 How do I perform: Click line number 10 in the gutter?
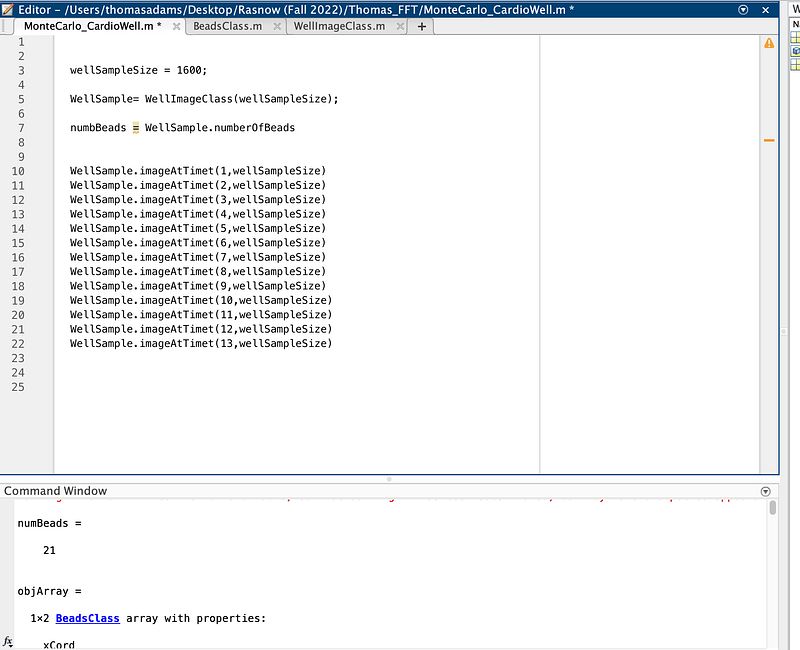coord(18,171)
